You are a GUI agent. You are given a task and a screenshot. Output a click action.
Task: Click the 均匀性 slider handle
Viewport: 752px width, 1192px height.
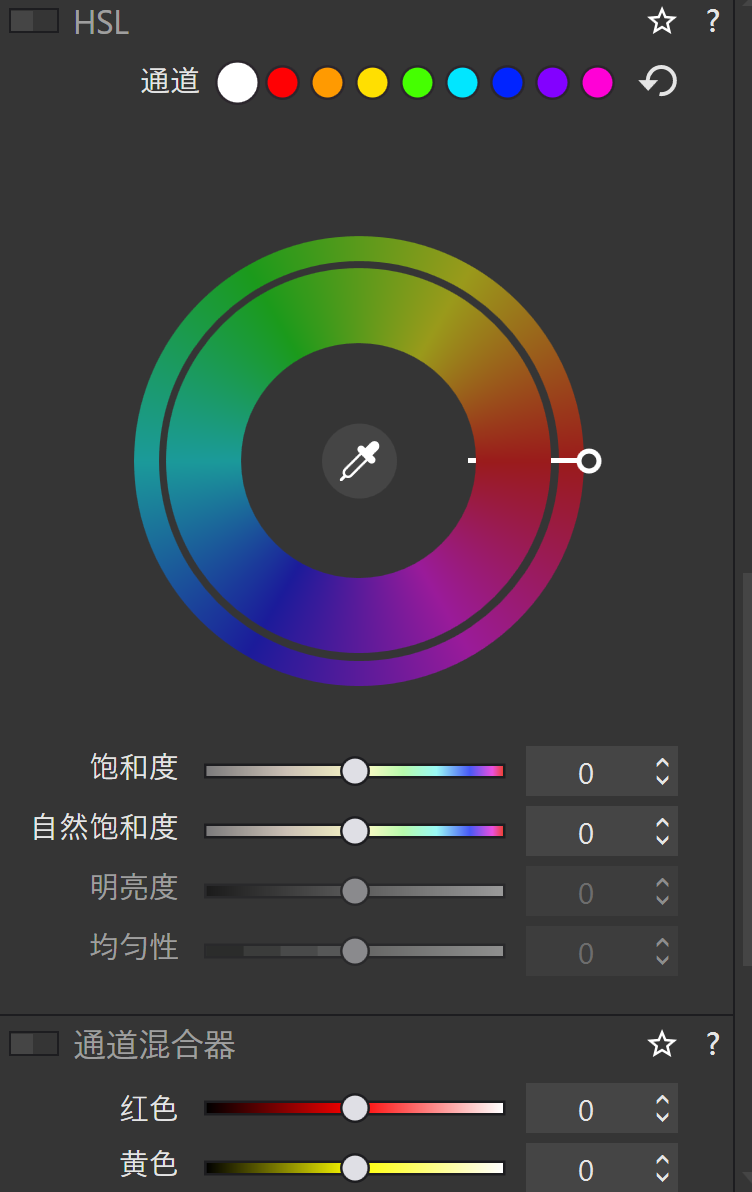point(354,951)
